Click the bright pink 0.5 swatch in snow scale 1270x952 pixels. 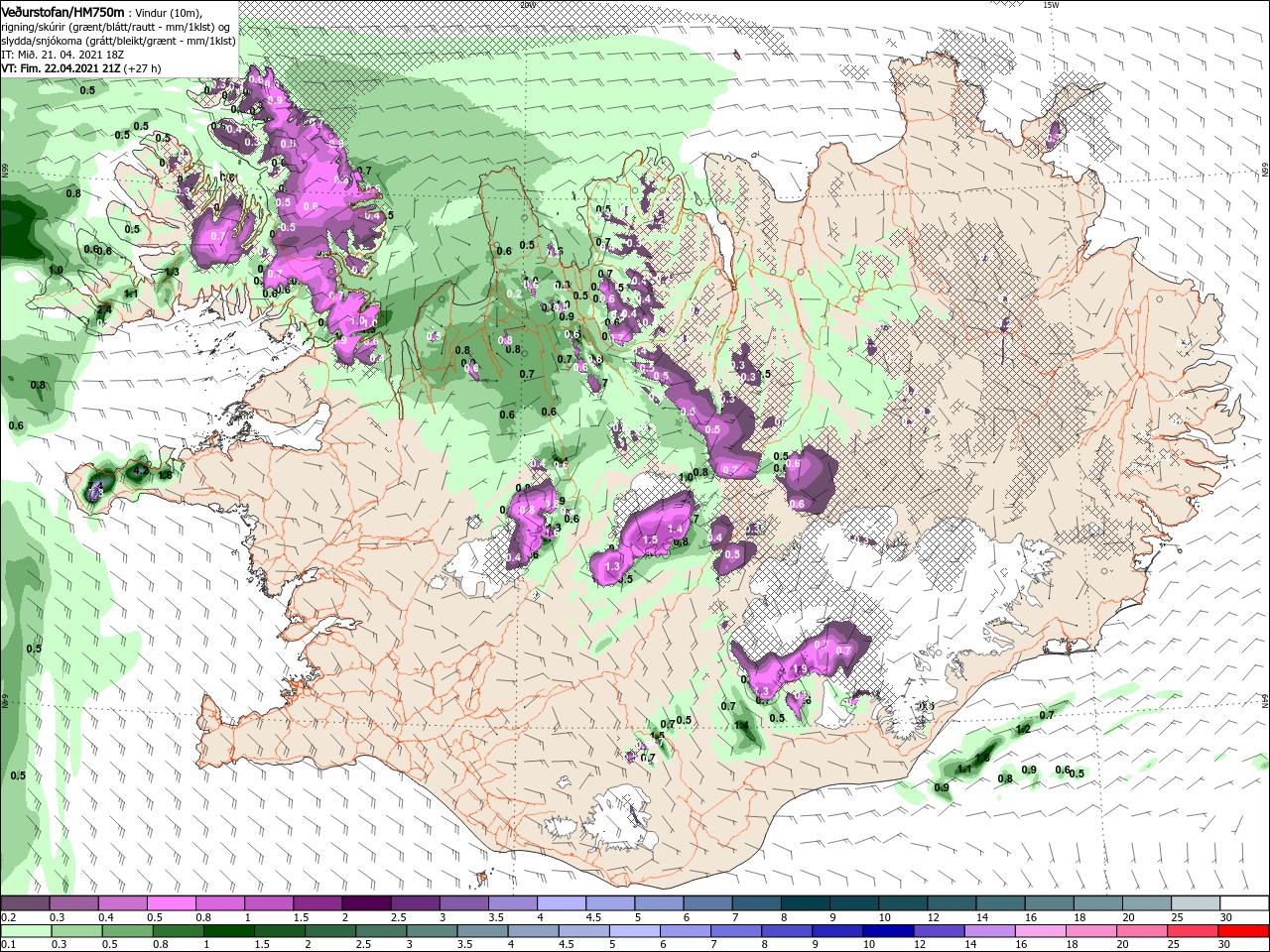coord(171,902)
